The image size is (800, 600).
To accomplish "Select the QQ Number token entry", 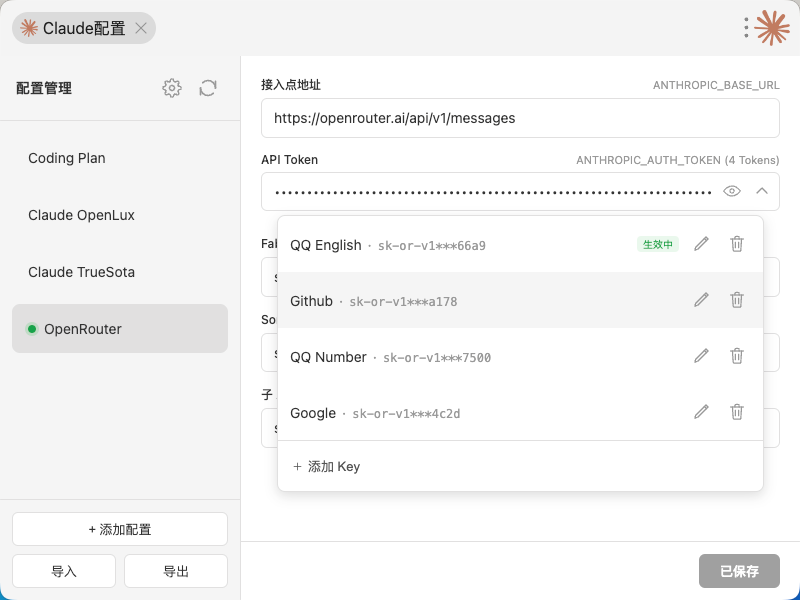I will coord(520,356).
